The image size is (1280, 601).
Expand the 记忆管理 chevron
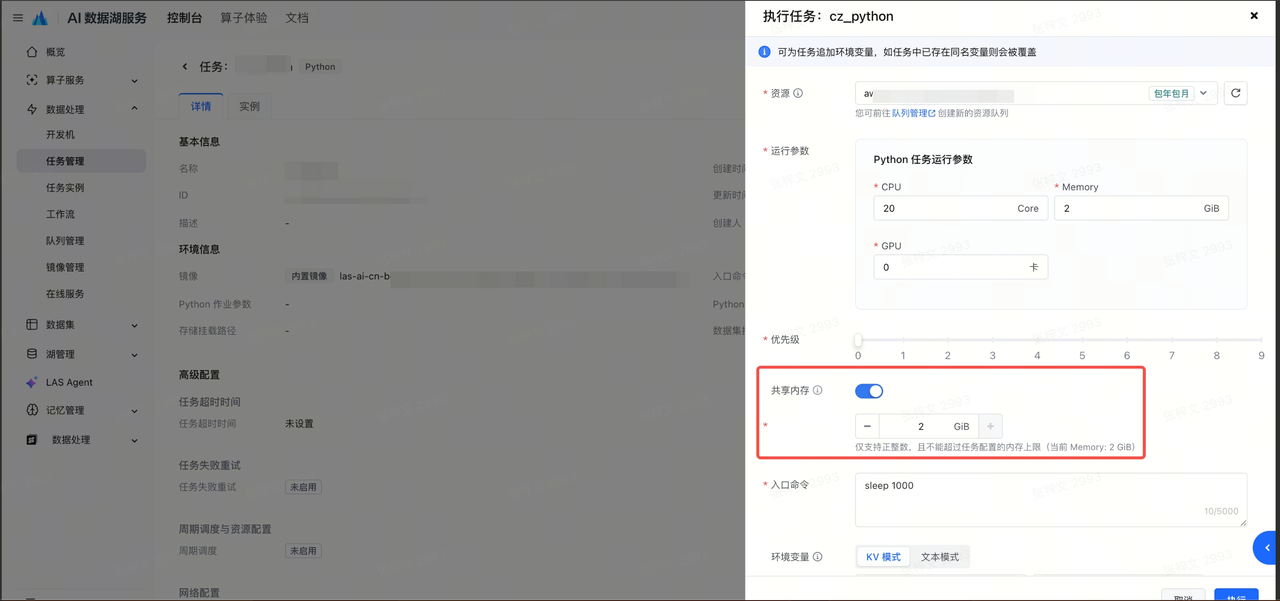pyautogui.click(x=135, y=410)
